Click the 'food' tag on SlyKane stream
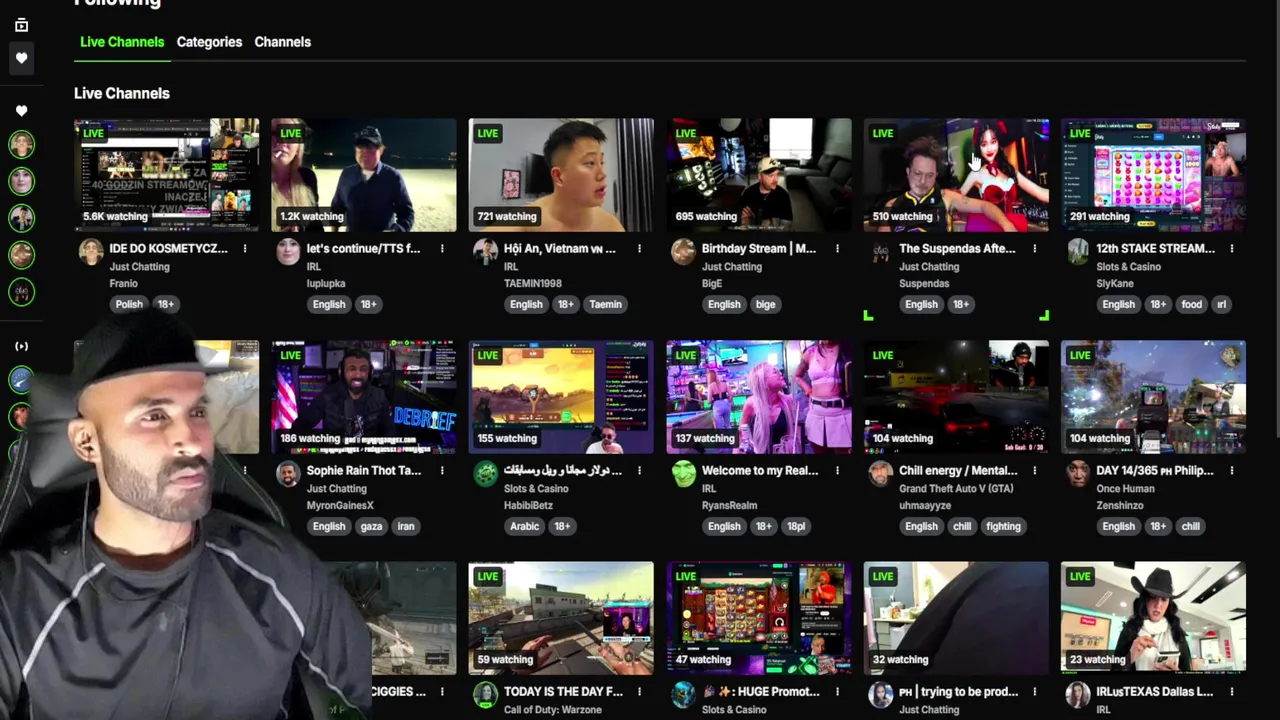Viewport: 1280px width, 720px height. click(1191, 304)
